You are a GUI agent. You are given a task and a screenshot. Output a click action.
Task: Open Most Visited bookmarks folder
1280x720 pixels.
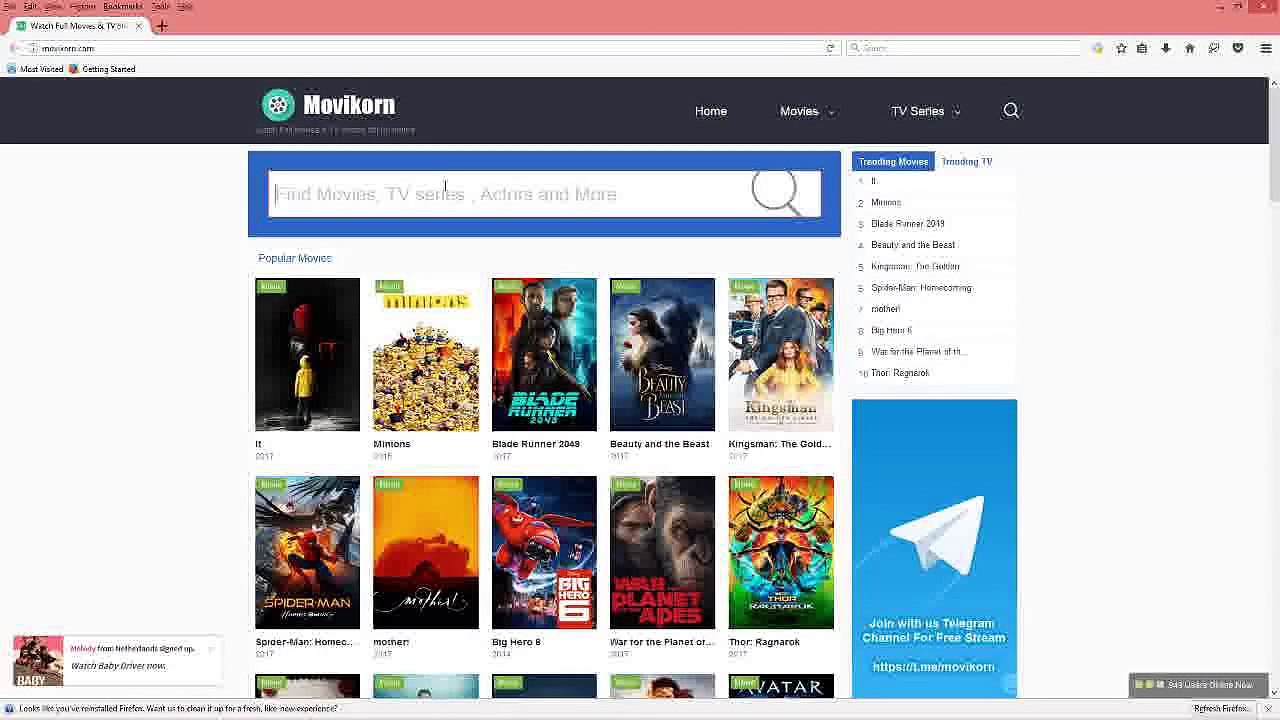click(35, 69)
